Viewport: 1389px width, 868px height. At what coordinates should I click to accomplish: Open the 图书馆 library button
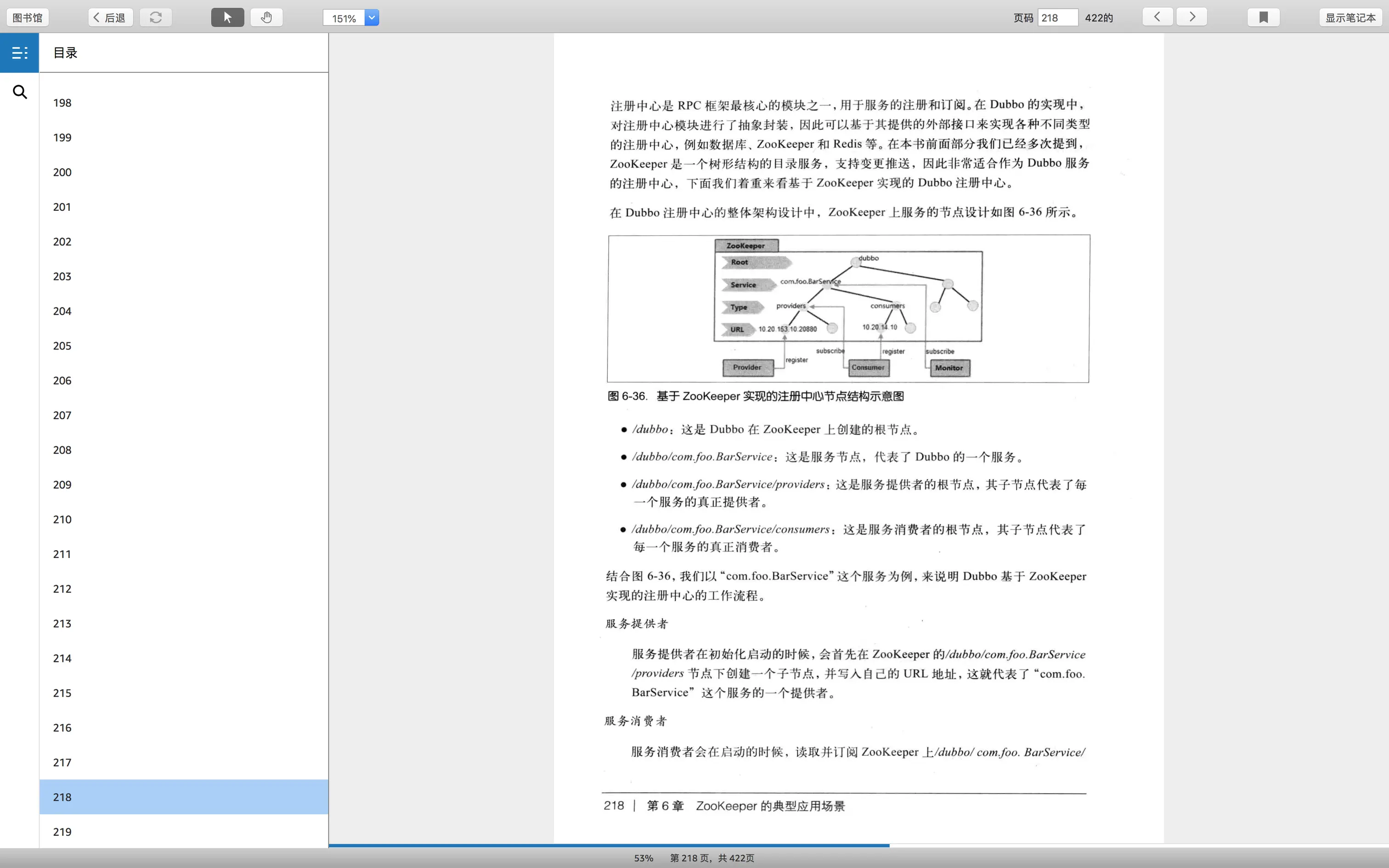click(28, 17)
